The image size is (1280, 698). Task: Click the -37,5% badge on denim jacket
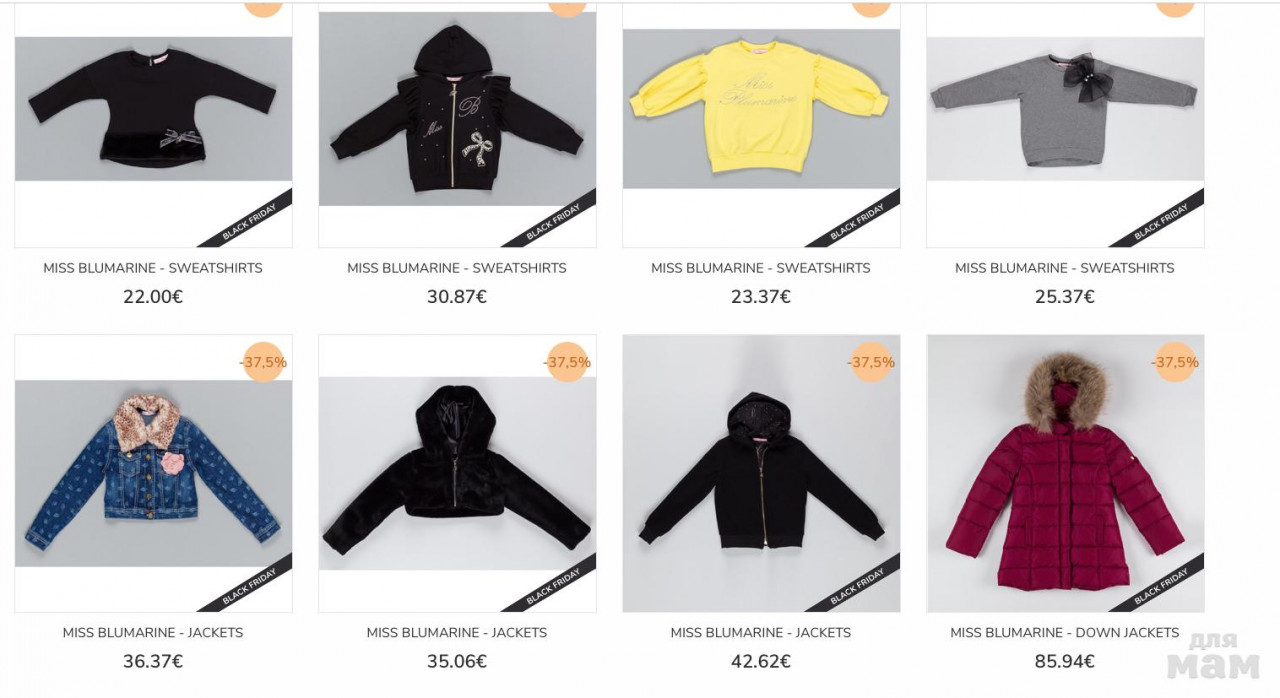tap(264, 362)
